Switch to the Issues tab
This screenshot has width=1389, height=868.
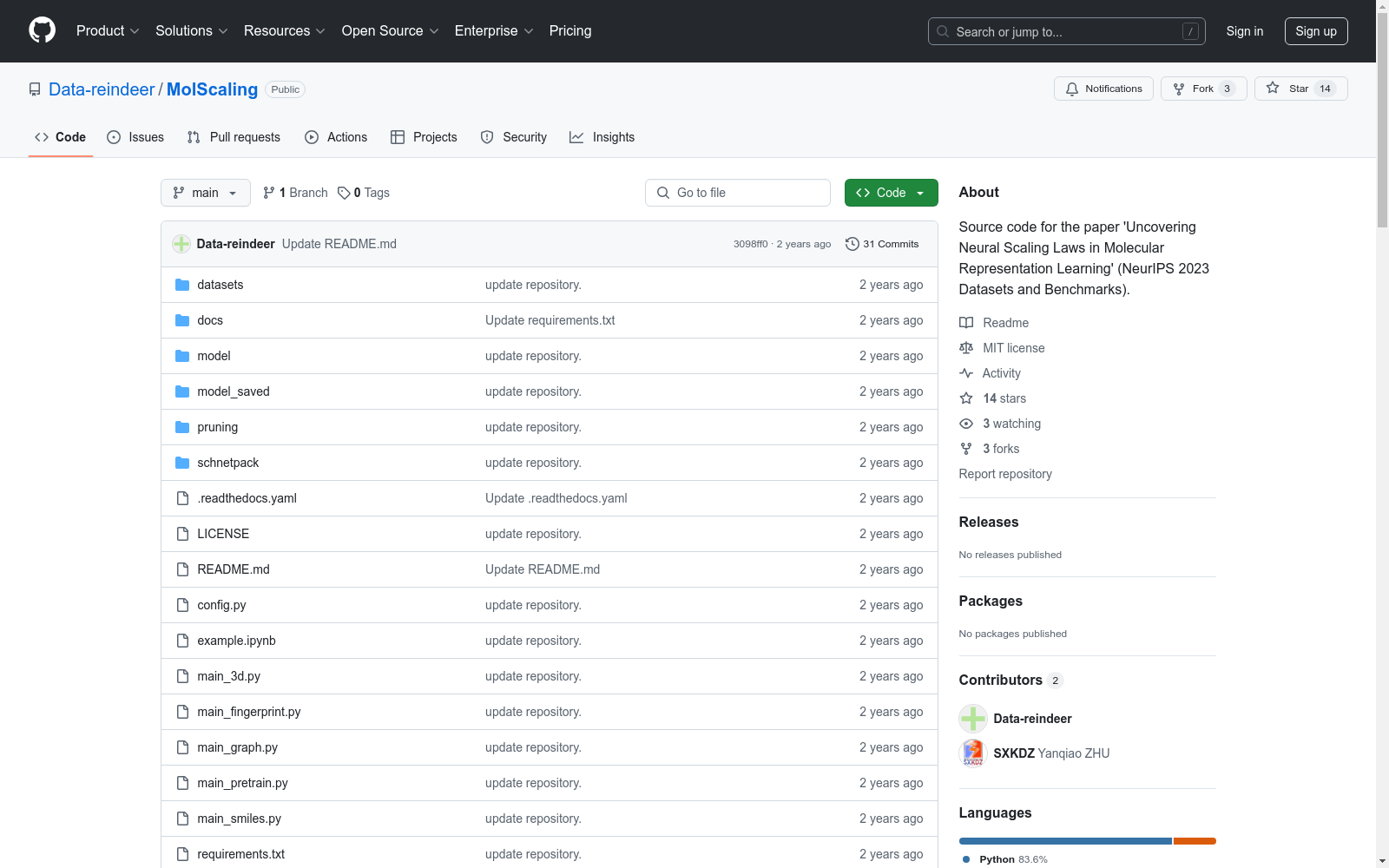click(135, 137)
